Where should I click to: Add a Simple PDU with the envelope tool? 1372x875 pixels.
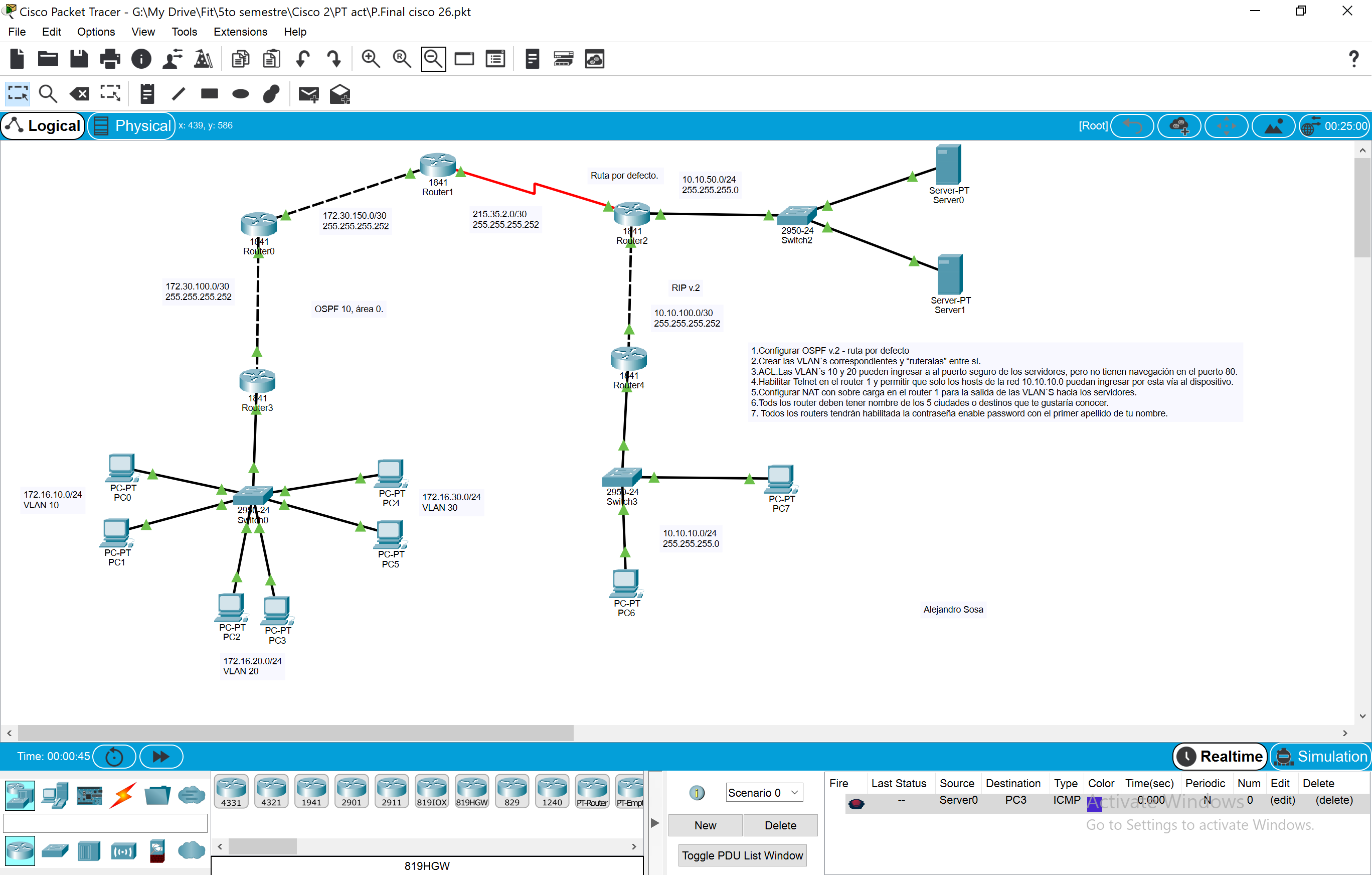tap(308, 94)
